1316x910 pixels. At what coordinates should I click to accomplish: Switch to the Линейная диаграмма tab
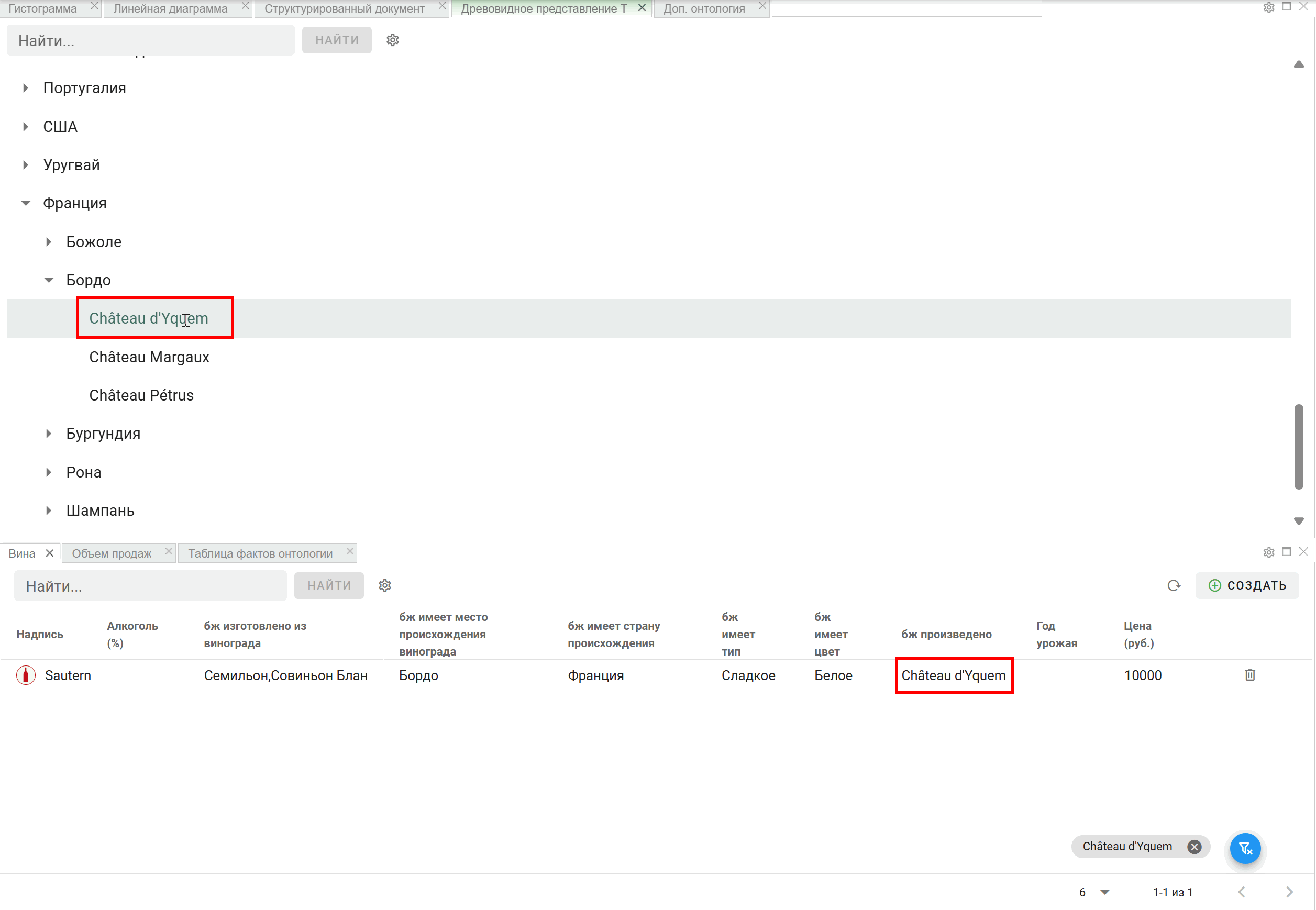click(x=171, y=8)
